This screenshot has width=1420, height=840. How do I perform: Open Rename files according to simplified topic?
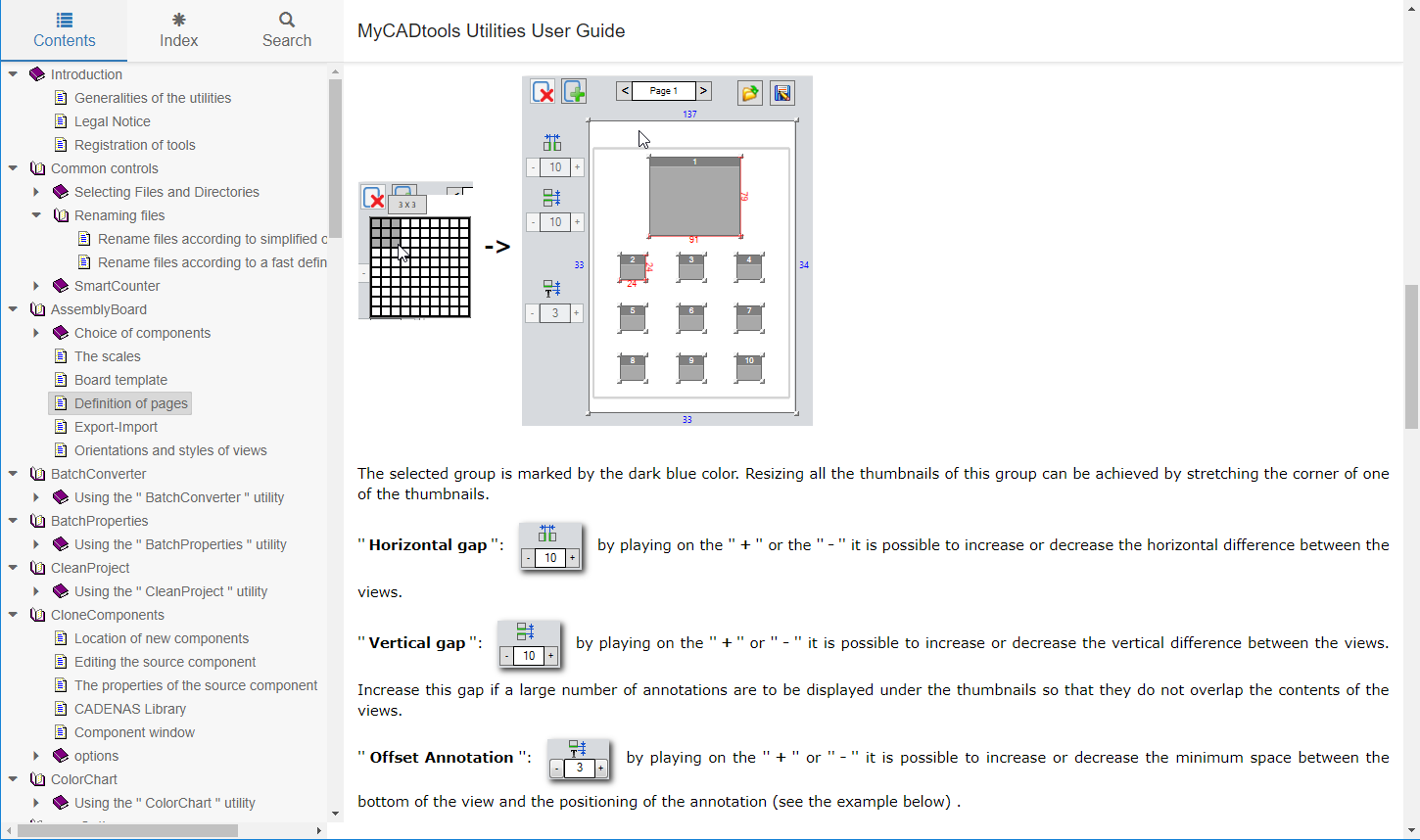[x=213, y=239]
